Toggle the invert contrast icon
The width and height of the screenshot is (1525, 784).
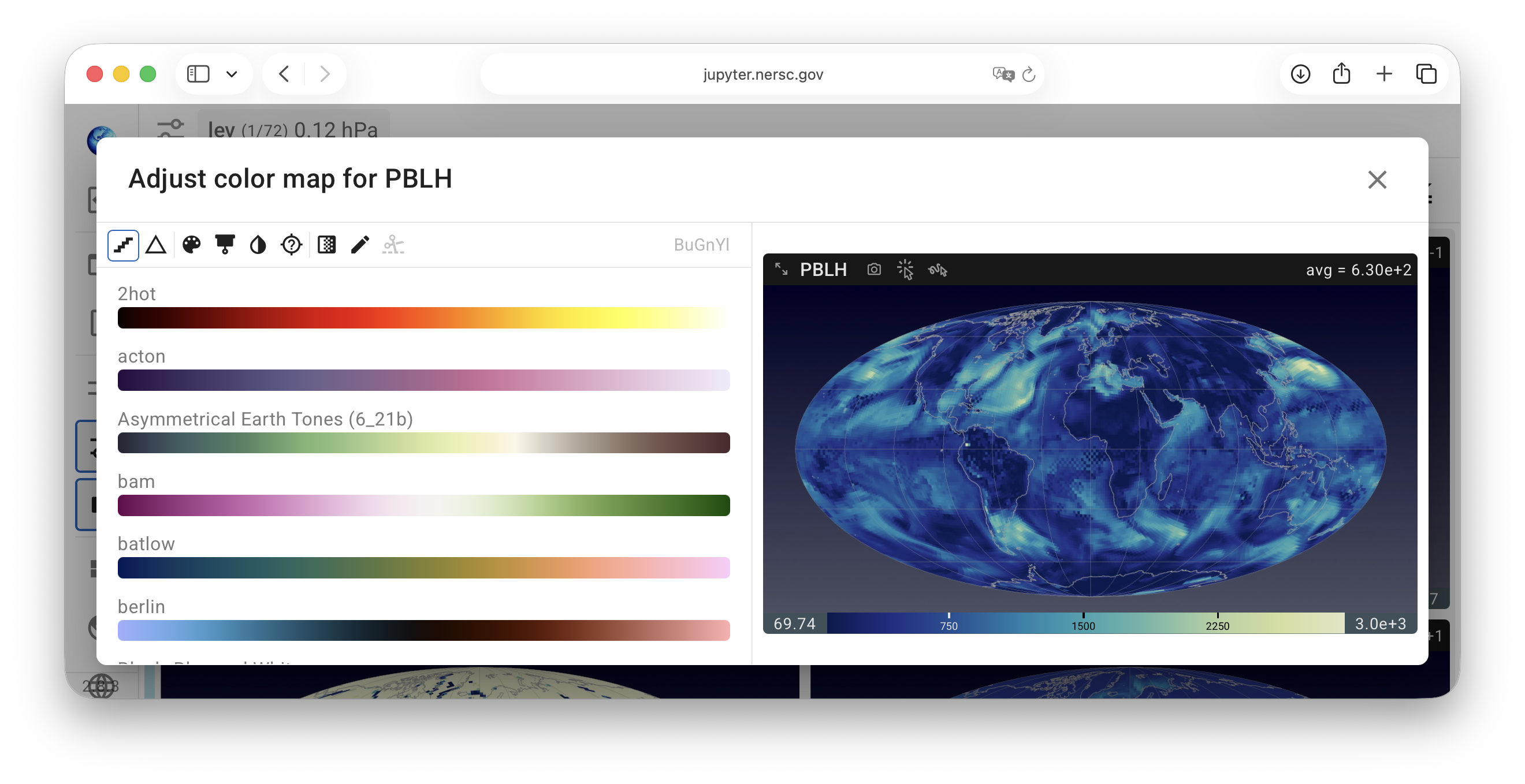point(258,245)
